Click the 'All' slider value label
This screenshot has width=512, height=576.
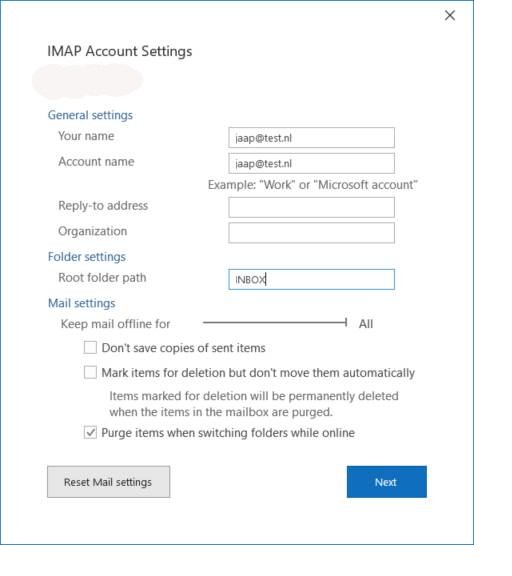click(x=366, y=324)
